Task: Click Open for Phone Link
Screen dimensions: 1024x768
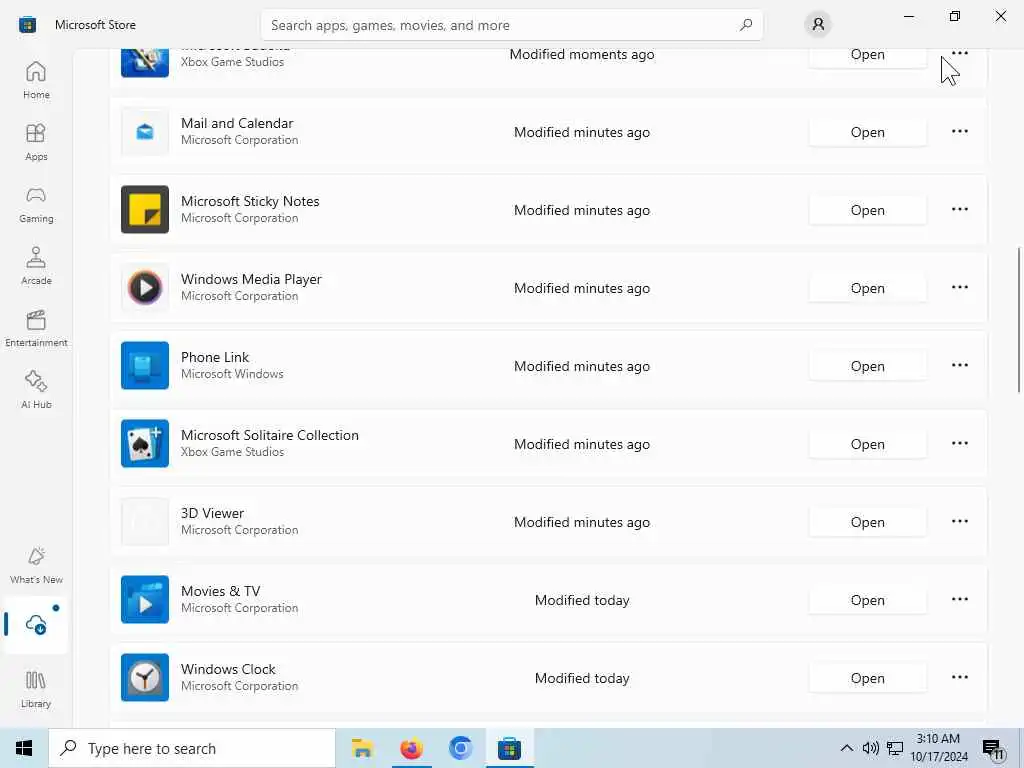Action: [x=867, y=366]
